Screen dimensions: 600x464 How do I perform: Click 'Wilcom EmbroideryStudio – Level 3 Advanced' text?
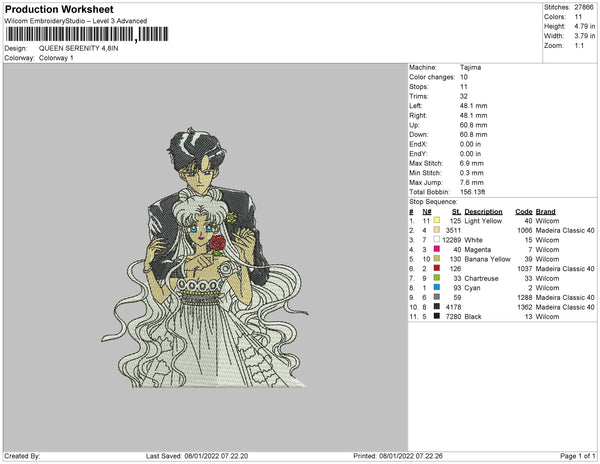coord(76,21)
